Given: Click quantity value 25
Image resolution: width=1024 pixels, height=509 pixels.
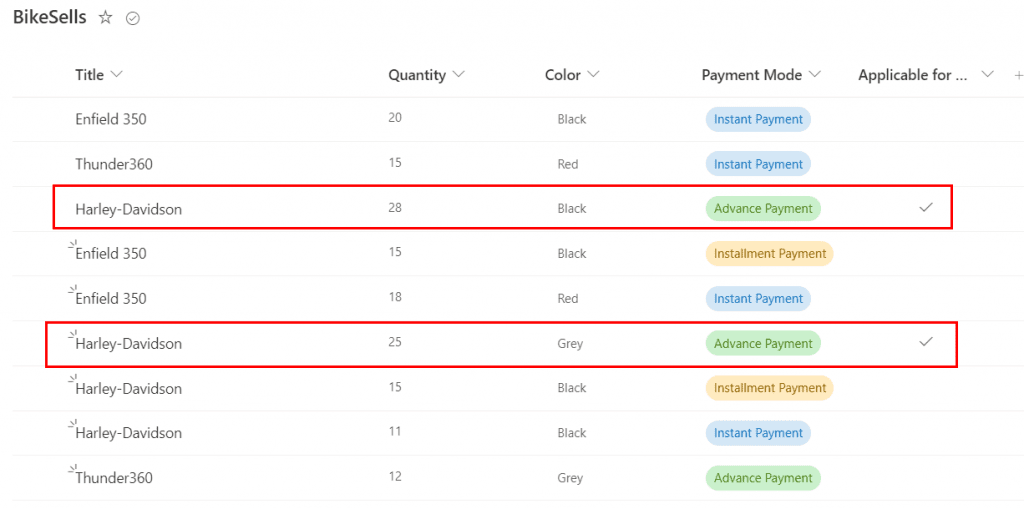Looking at the screenshot, I should 394,342.
